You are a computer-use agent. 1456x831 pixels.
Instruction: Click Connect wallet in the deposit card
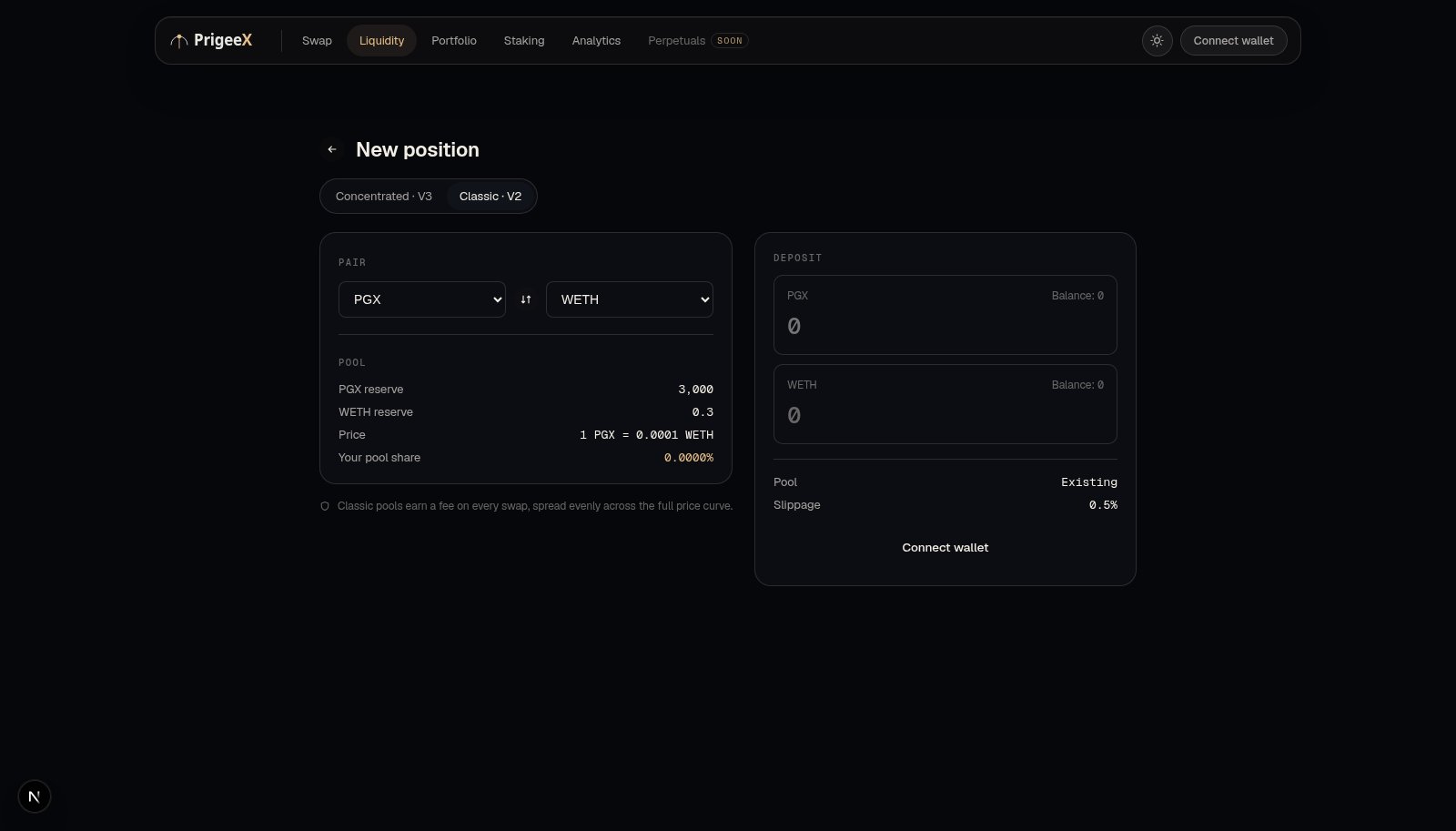(x=945, y=548)
